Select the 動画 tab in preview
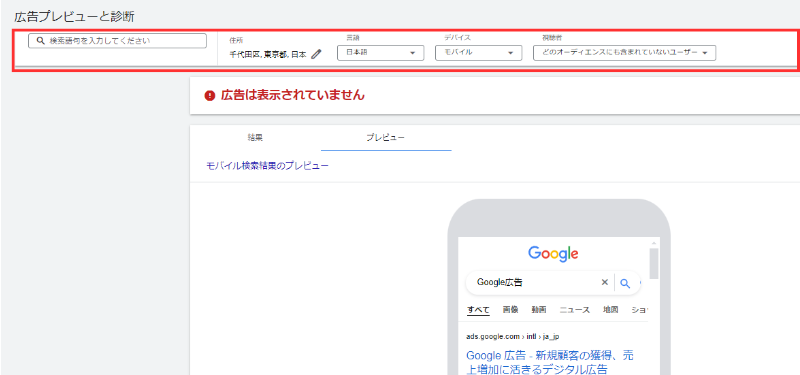 [539, 310]
